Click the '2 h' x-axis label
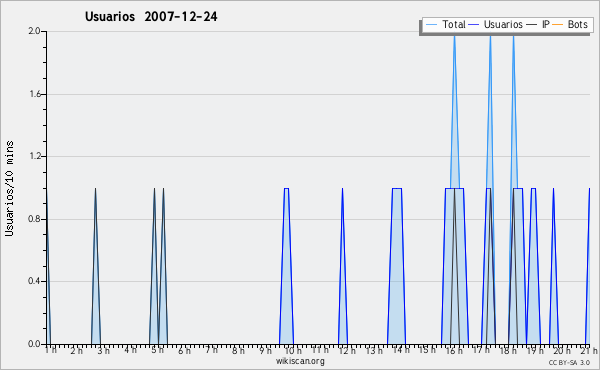 (77, 350)
